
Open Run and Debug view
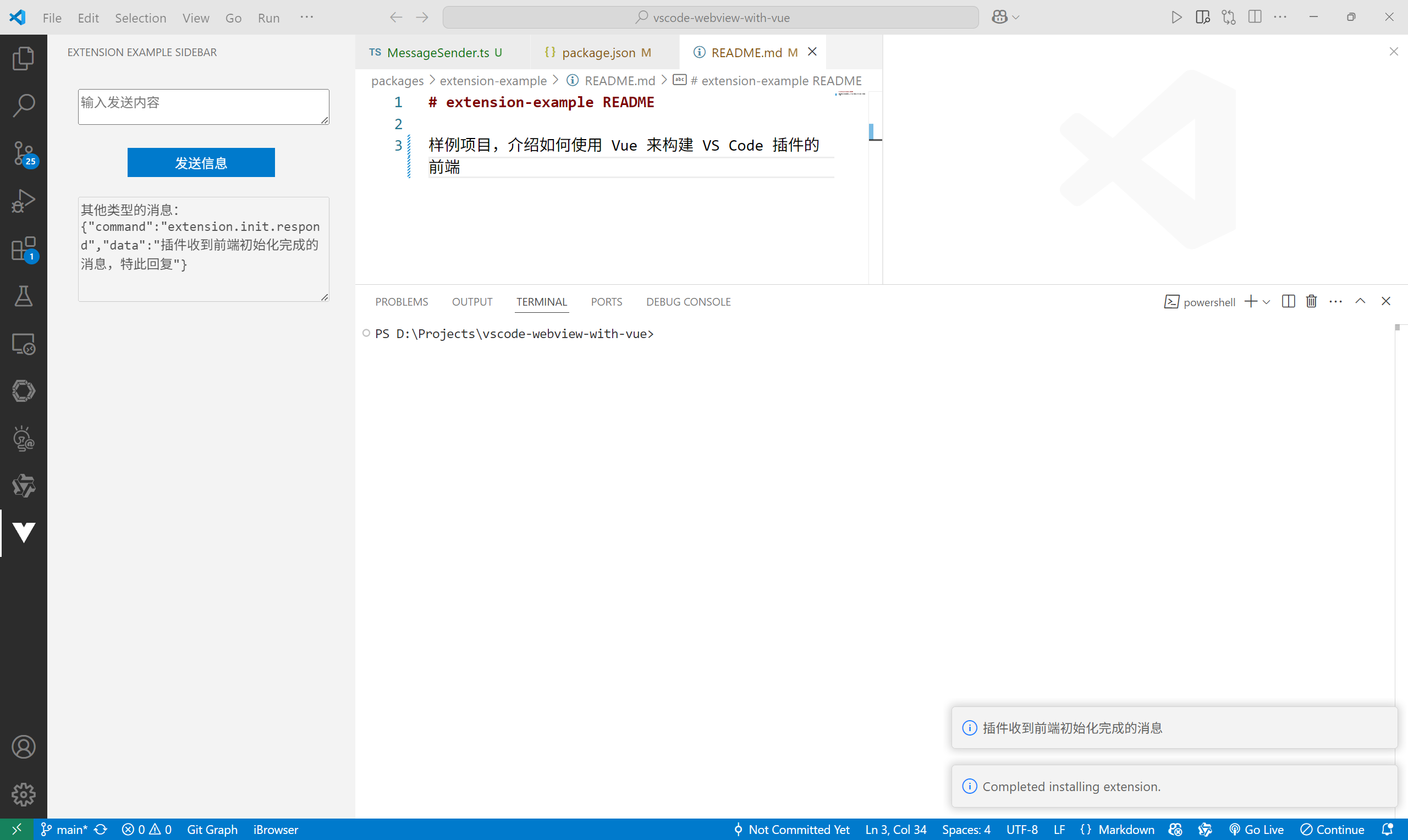tap(23, 200)
